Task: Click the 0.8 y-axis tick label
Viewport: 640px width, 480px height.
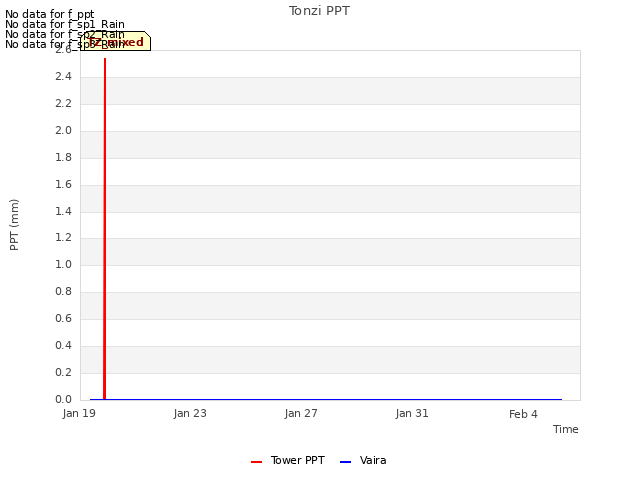Action: coord(63,291)
